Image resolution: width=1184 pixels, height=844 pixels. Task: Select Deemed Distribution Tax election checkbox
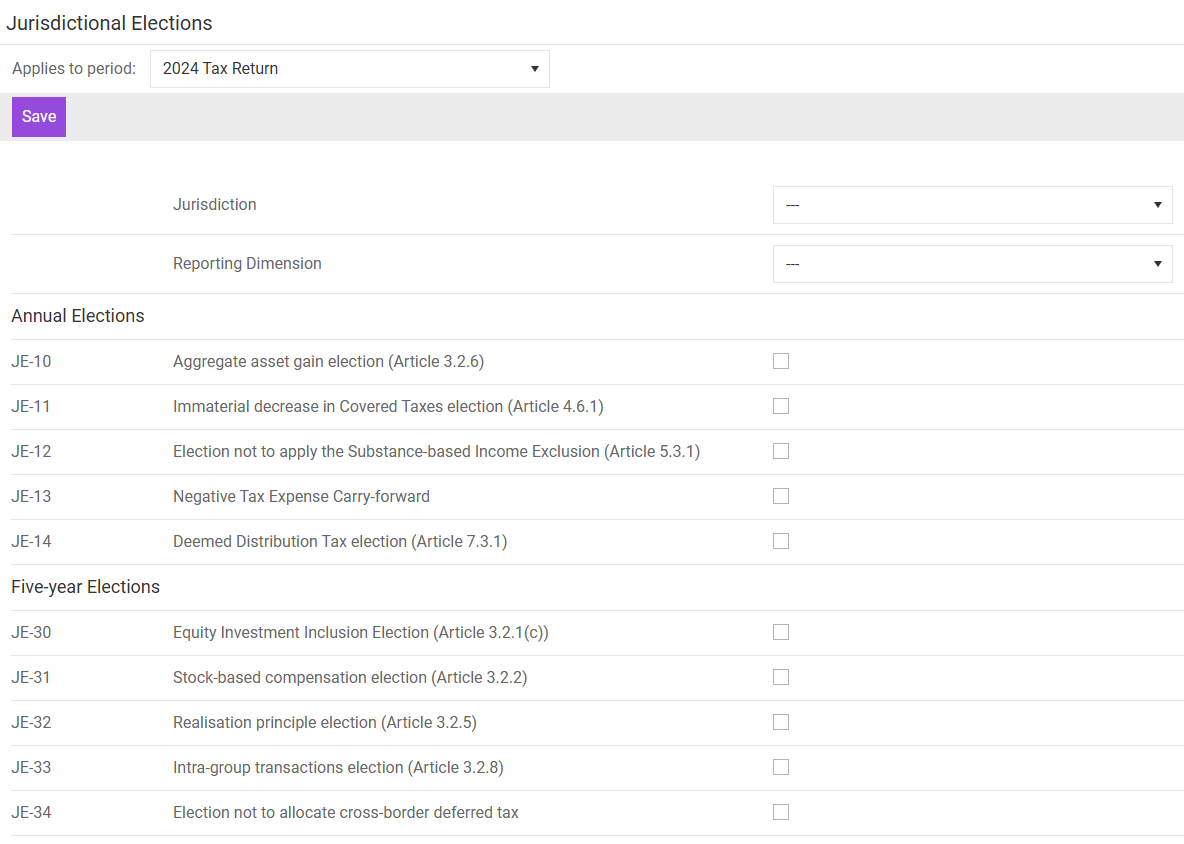click(x=781, y=541)
